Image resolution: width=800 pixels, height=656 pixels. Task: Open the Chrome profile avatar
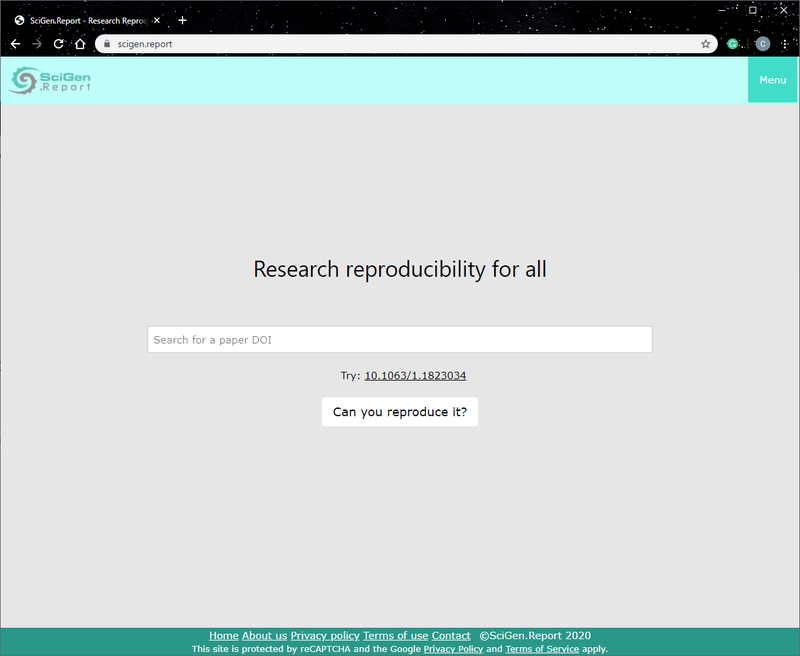[762, 44]
